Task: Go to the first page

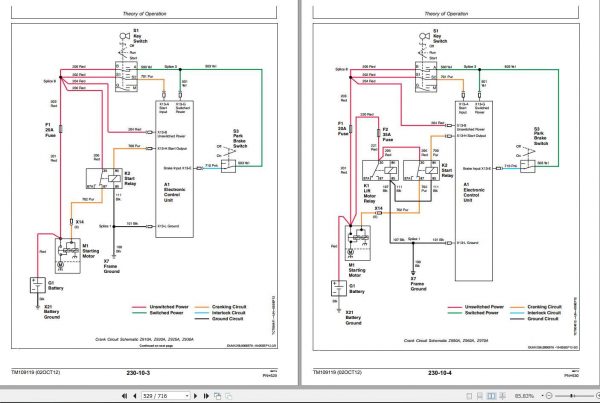Action: click(x=124, y=396)
